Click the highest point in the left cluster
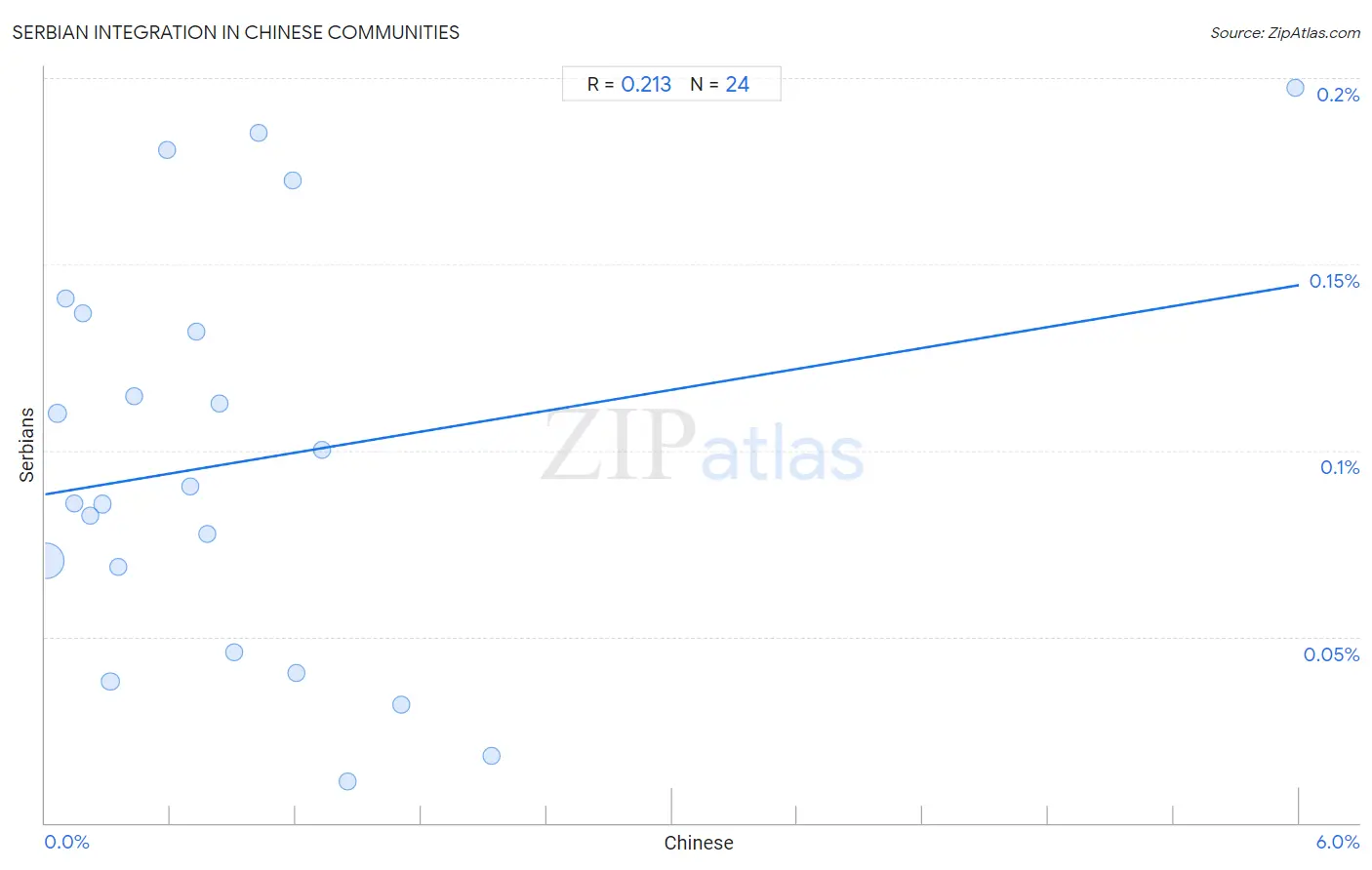 [x=259, y=133]
